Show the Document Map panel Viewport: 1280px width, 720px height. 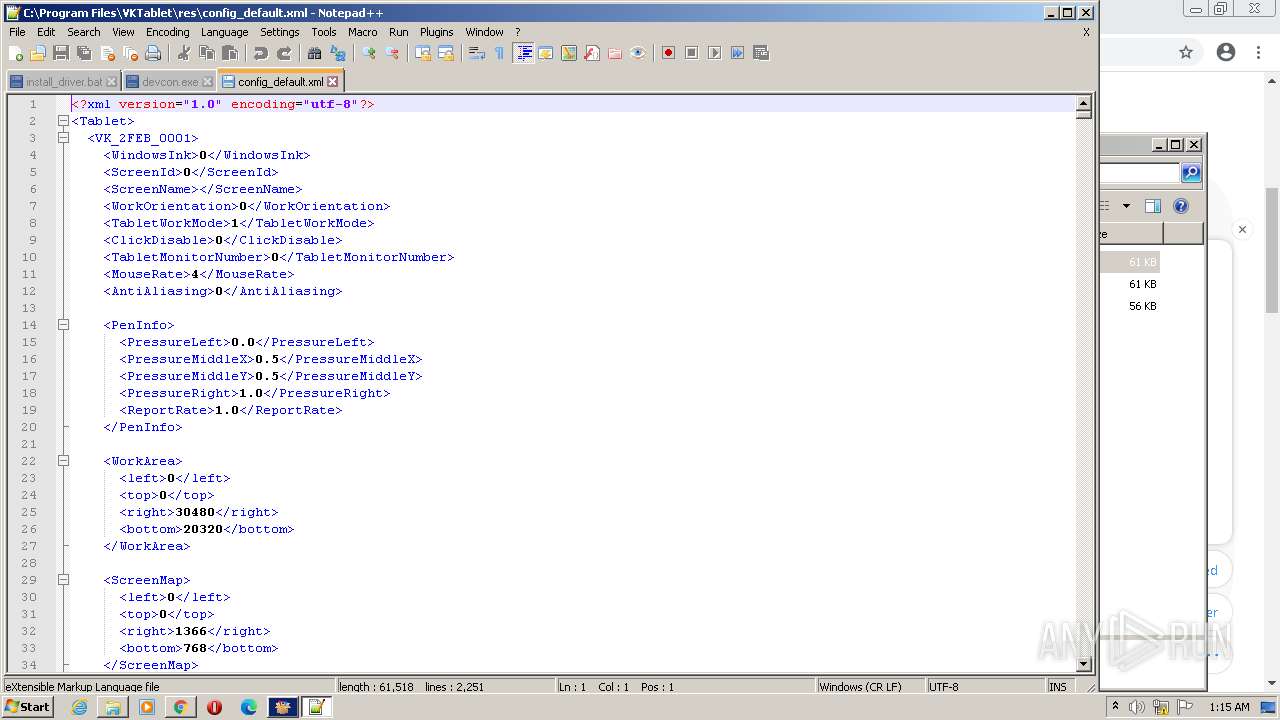pos(569,53)
